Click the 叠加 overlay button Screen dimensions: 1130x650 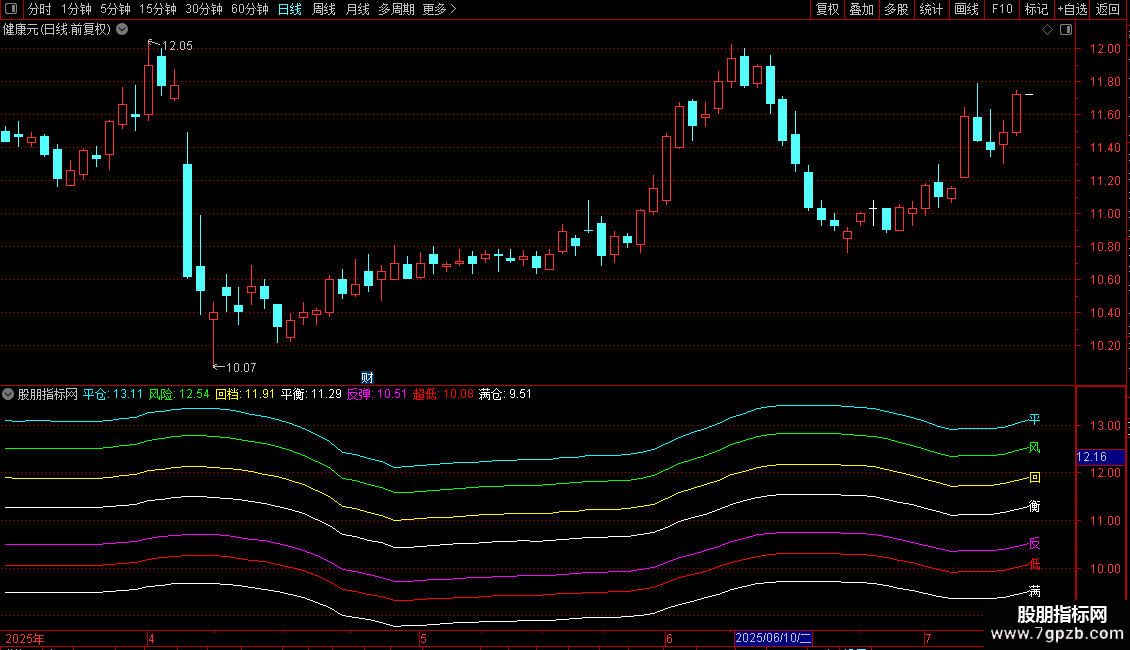861,9
